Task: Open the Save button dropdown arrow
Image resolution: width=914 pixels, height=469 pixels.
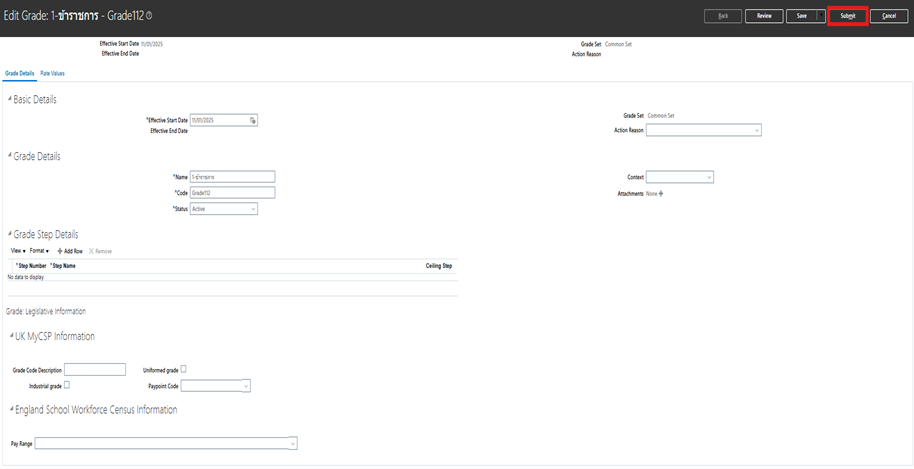Action: point(820,16)
